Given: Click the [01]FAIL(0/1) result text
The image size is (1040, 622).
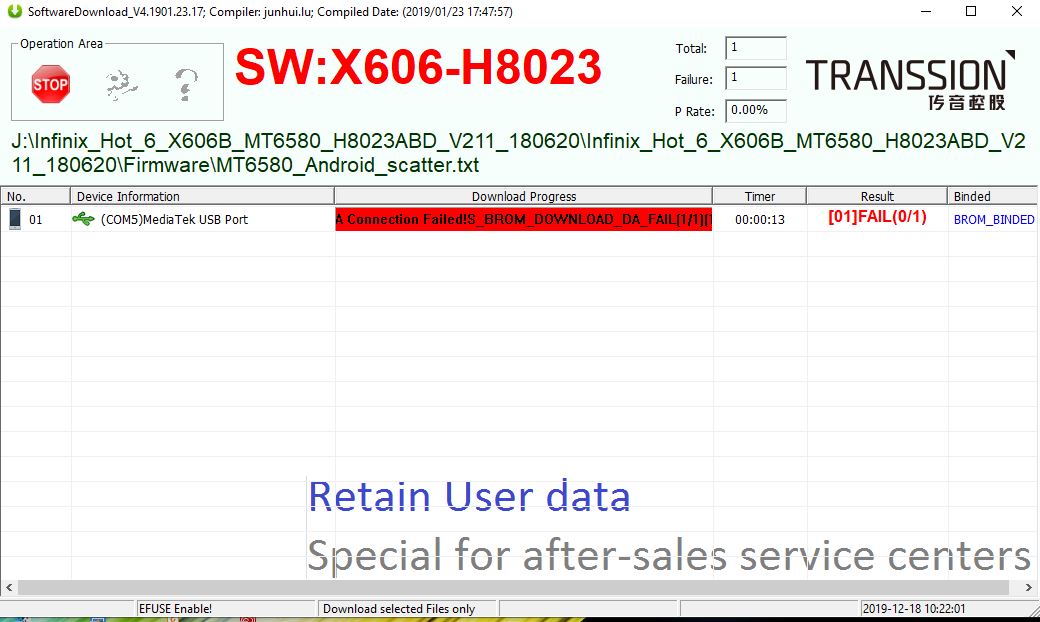Looking at the screenshot, I should click(877, 217).
